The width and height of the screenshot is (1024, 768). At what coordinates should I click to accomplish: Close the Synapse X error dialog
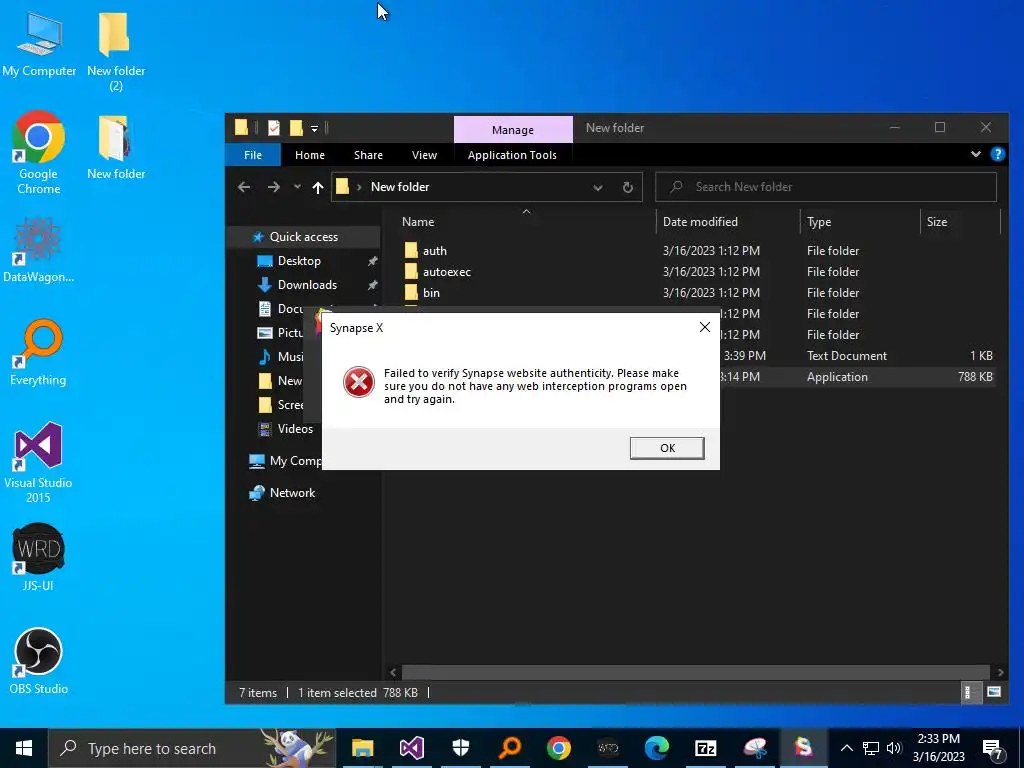pos(705,327)
